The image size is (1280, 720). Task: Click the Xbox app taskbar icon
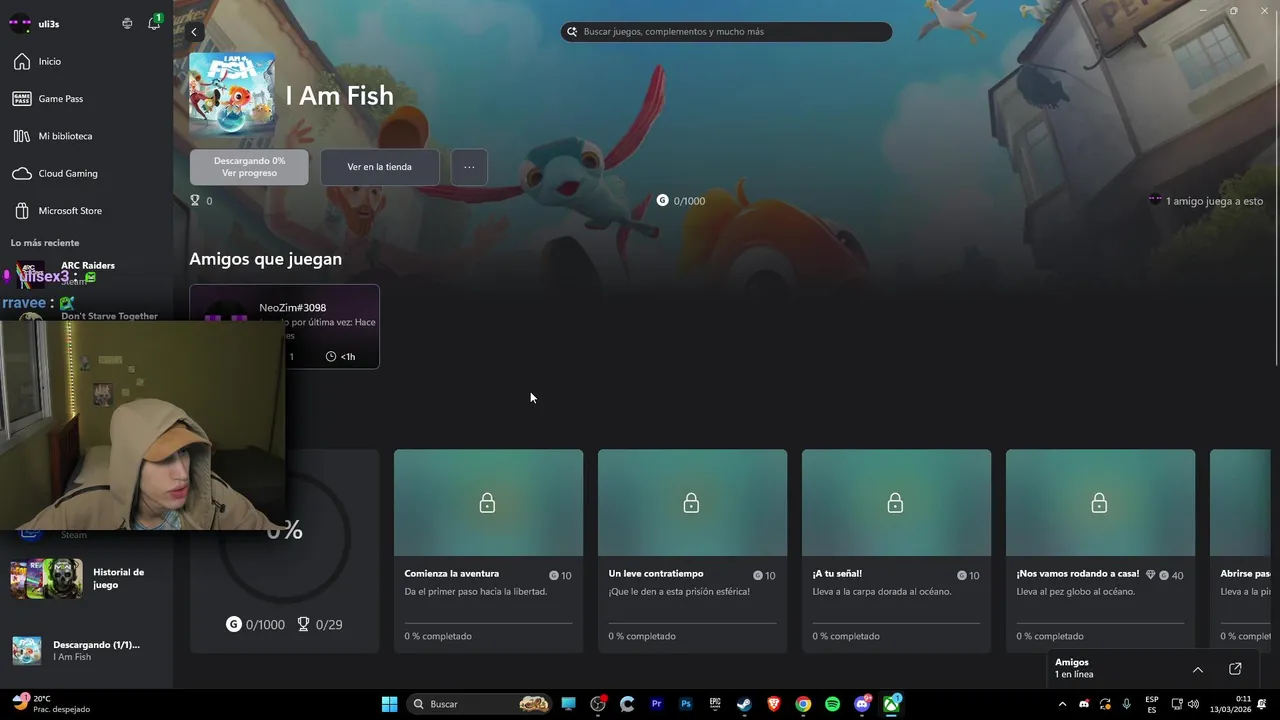click(891, 704)
